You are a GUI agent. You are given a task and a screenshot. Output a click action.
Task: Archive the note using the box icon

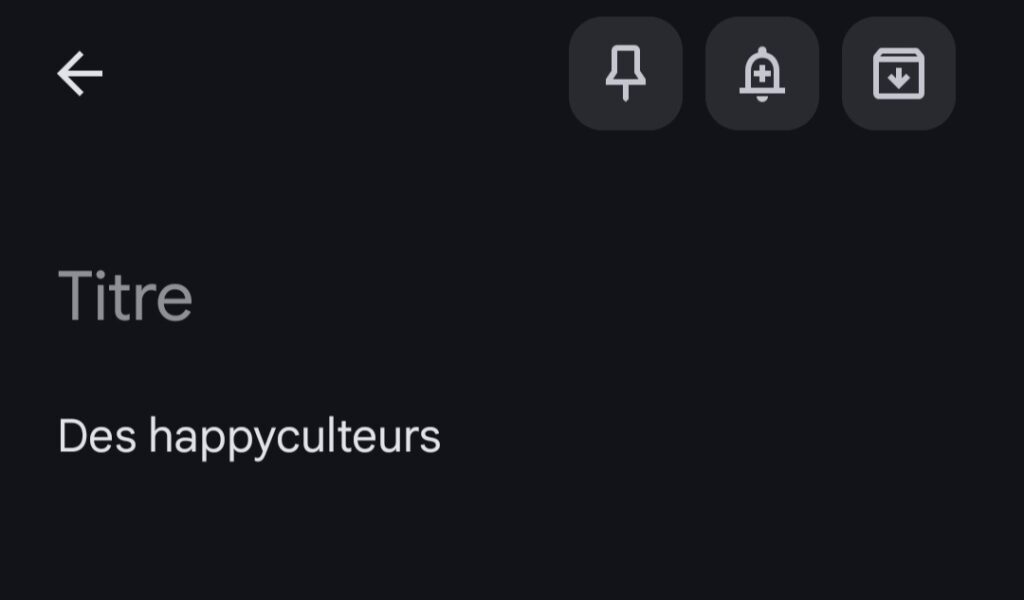898,74
